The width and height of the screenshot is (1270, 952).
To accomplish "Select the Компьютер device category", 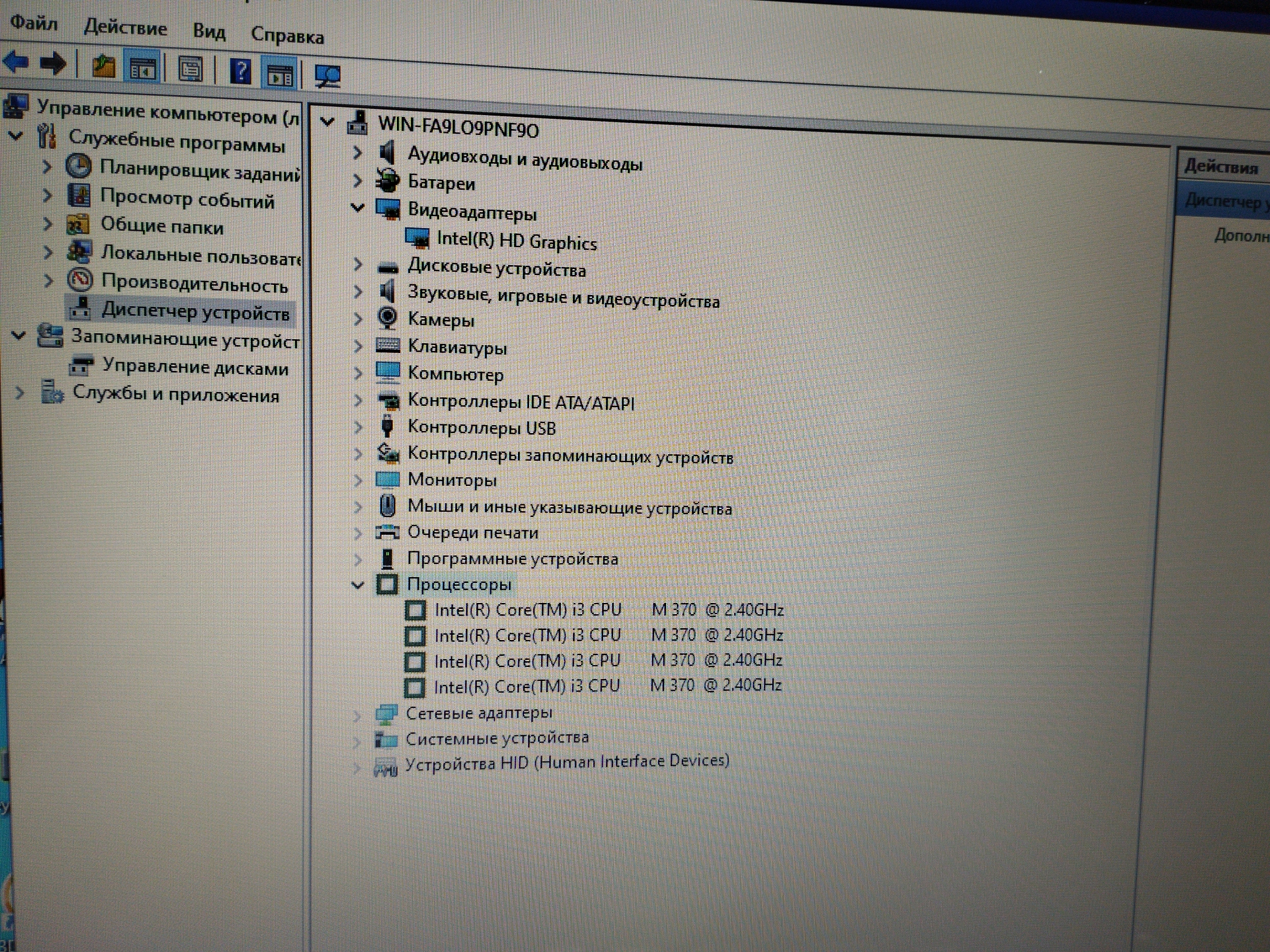I will (456, 374).
